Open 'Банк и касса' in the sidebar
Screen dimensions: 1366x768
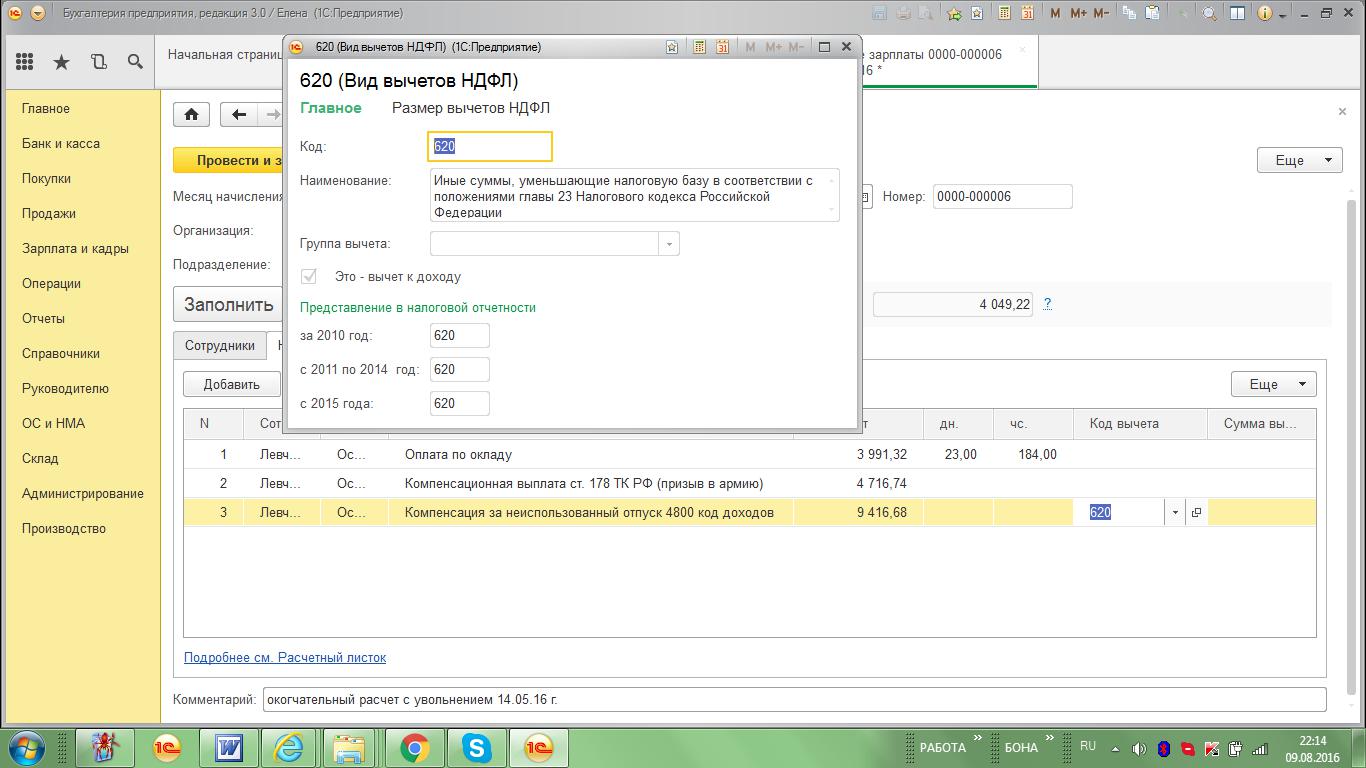point(61,143)
